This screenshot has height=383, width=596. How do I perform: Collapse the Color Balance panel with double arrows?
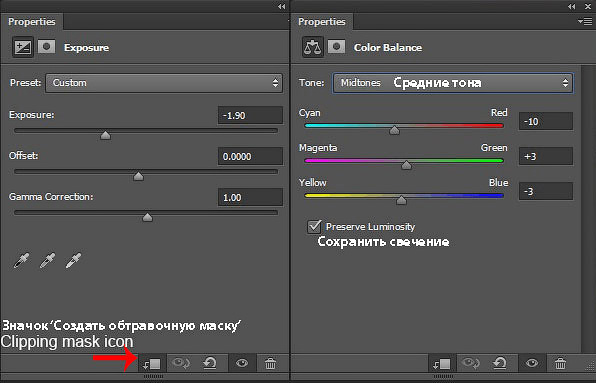[x=572, y=6]
